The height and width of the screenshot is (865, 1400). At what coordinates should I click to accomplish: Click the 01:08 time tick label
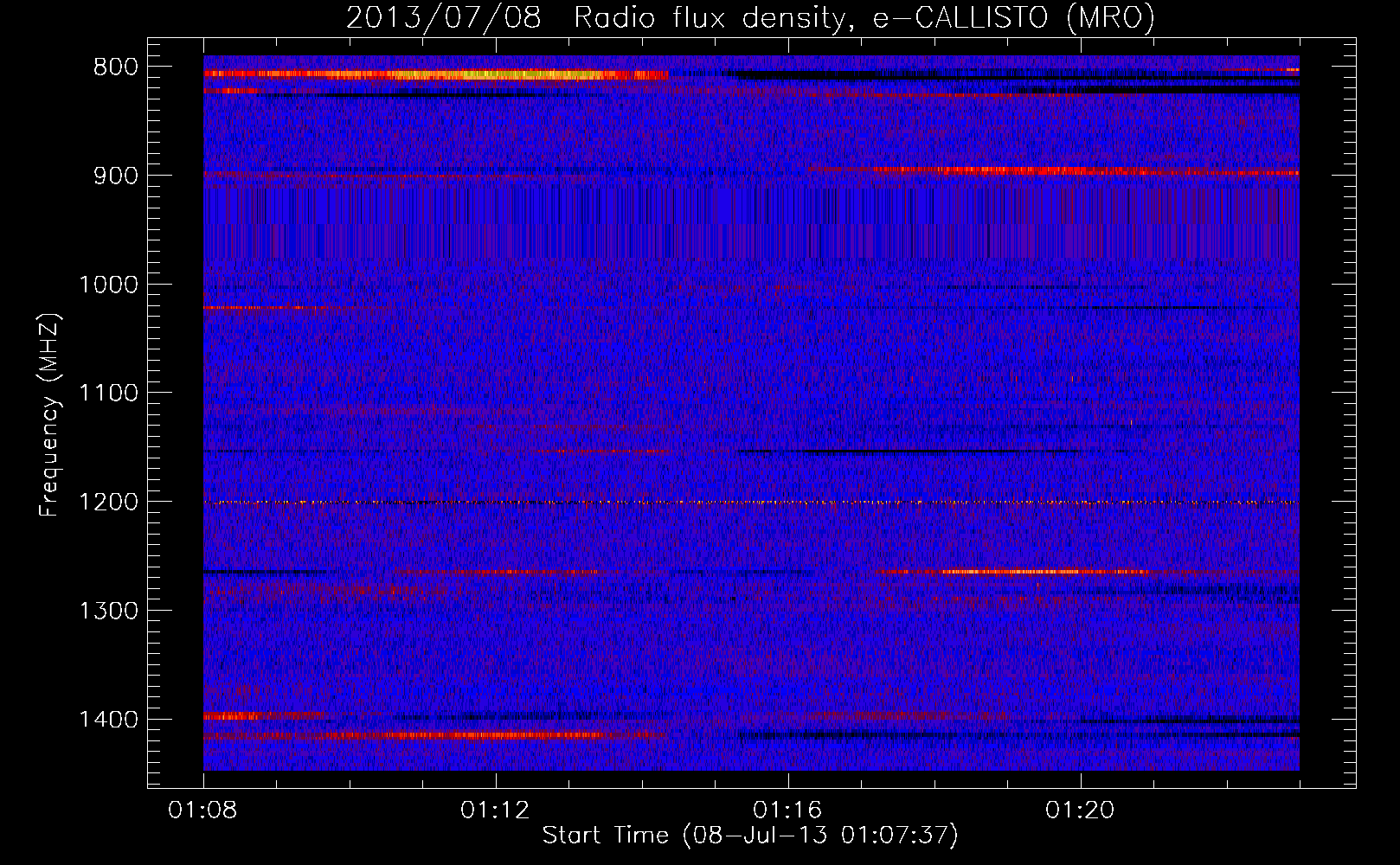[x=202, y=811]
